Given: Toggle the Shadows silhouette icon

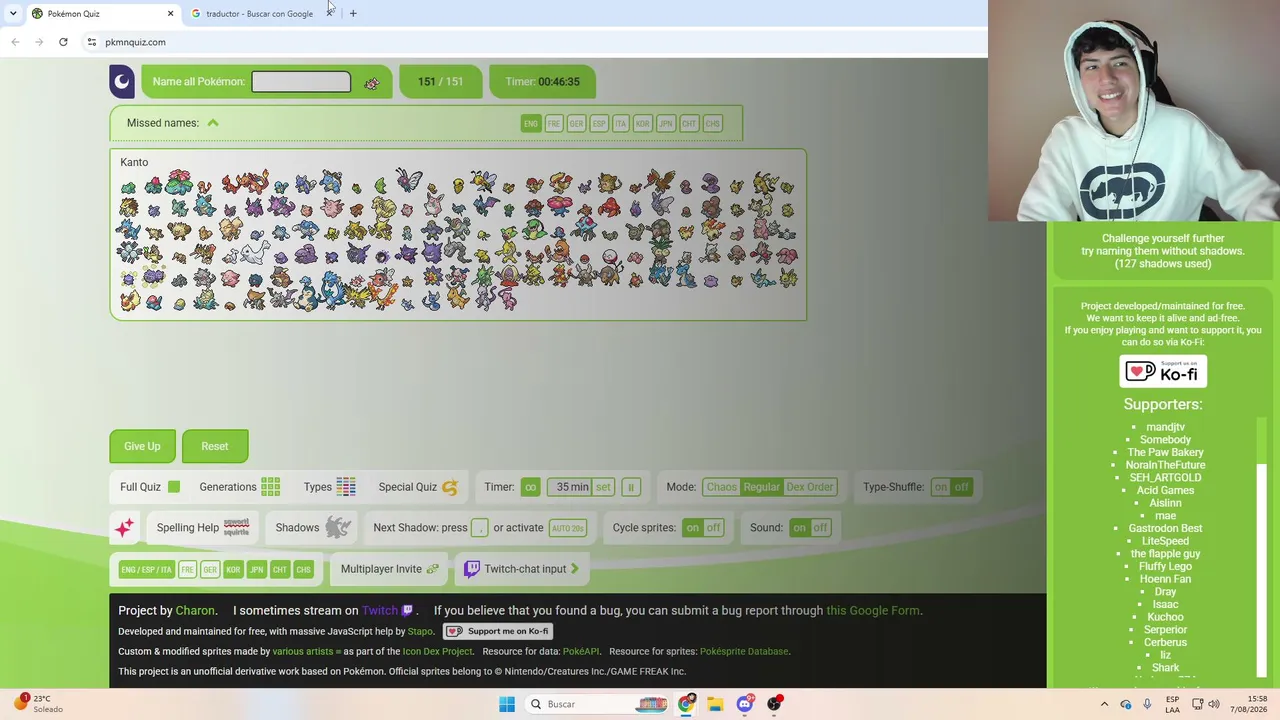Looking at the screenshot, I should coord(338,528).
